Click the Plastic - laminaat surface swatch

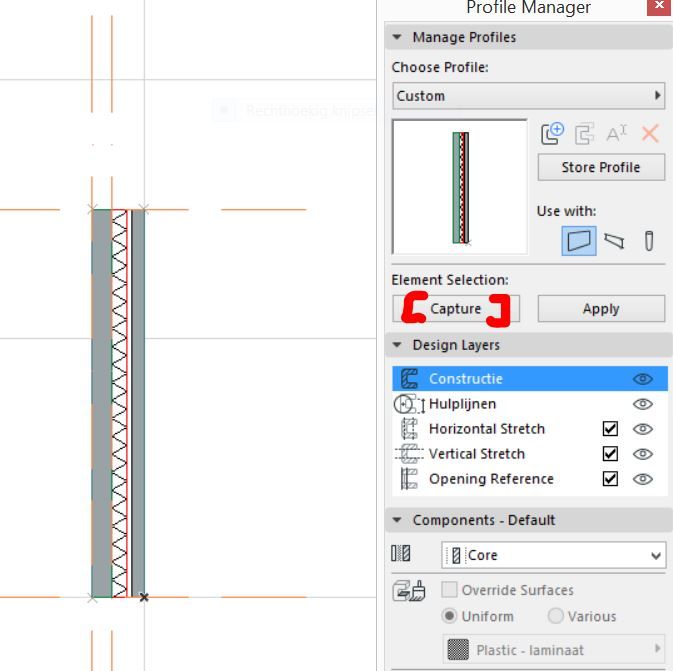click(458, 650)
